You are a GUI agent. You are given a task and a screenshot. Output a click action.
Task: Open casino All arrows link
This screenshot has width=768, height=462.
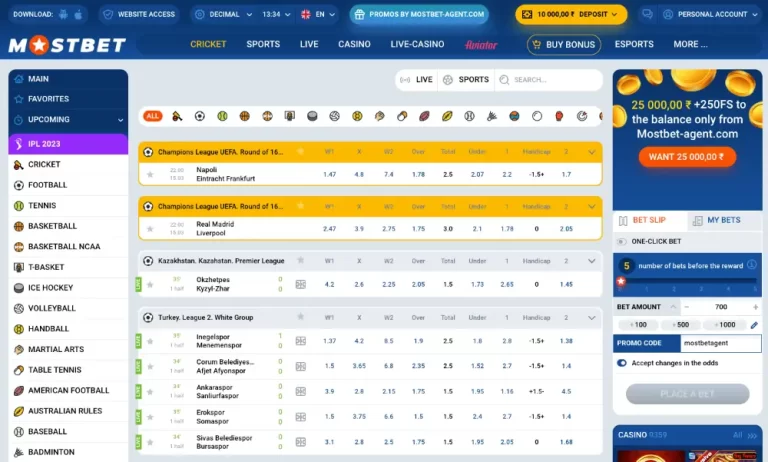click(745, 435)
